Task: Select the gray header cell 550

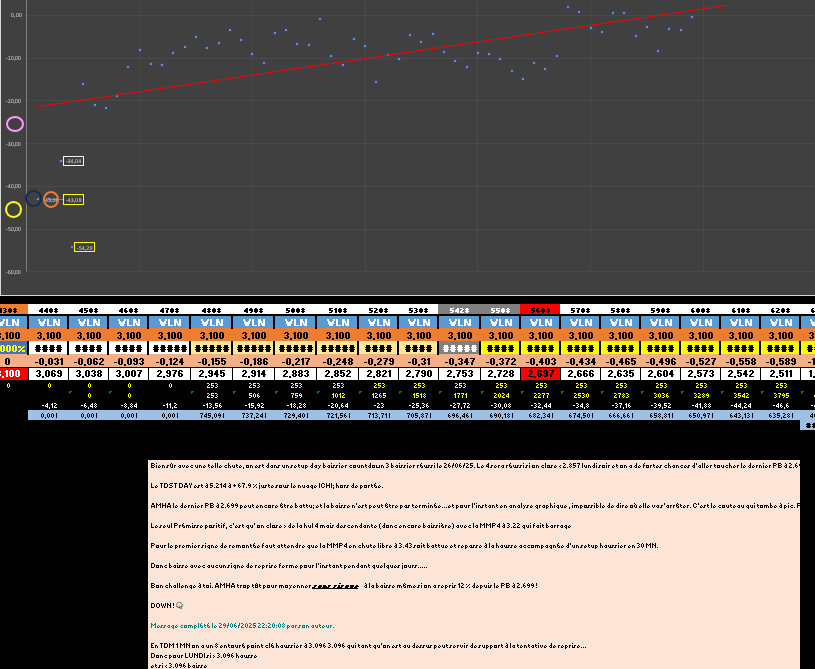Action: pyautogui.click(x=500, y=310)
